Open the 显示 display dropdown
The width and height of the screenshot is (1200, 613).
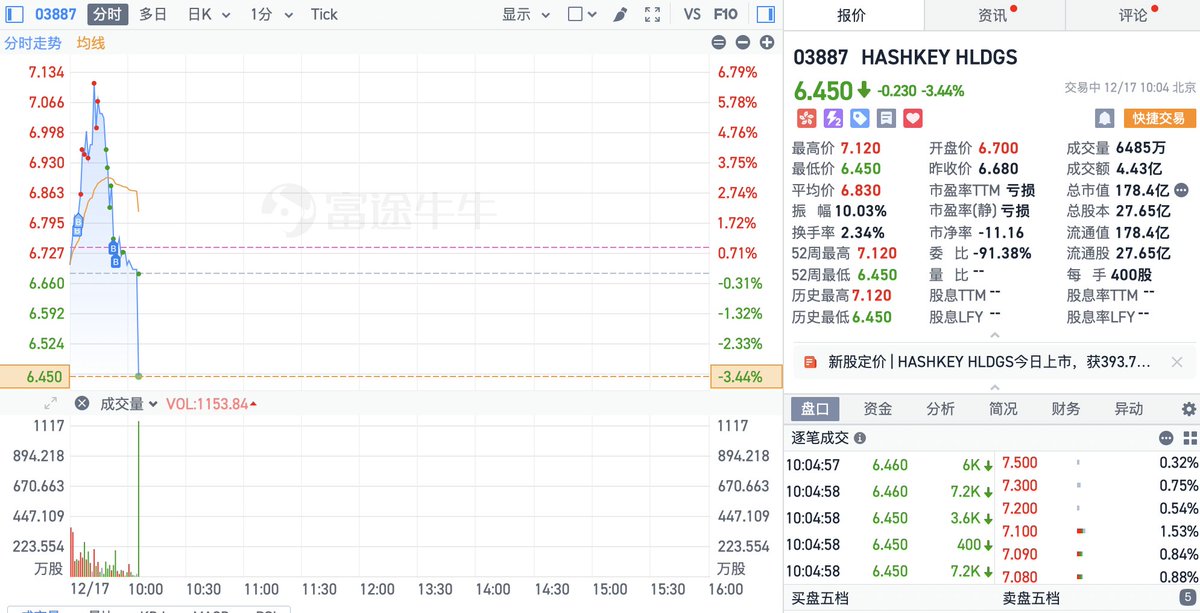[526, 14]
